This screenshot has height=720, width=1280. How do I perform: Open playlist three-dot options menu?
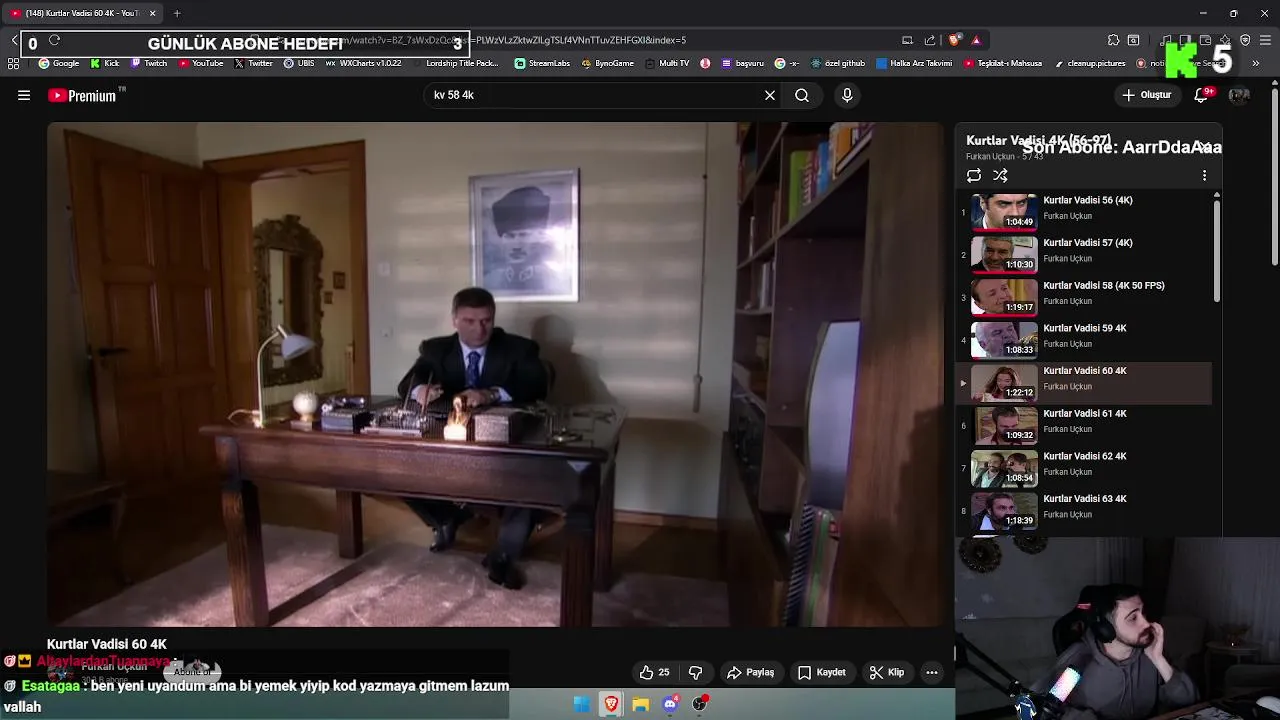coord(1204,175)
